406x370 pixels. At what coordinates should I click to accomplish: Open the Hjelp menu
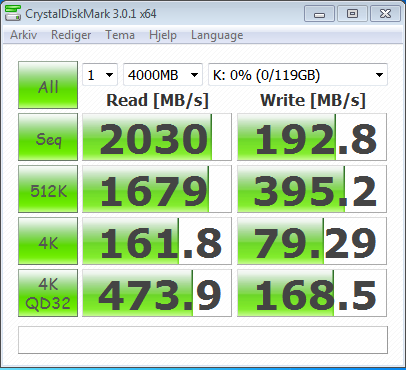pyautogui.click(x=163, y=35)
